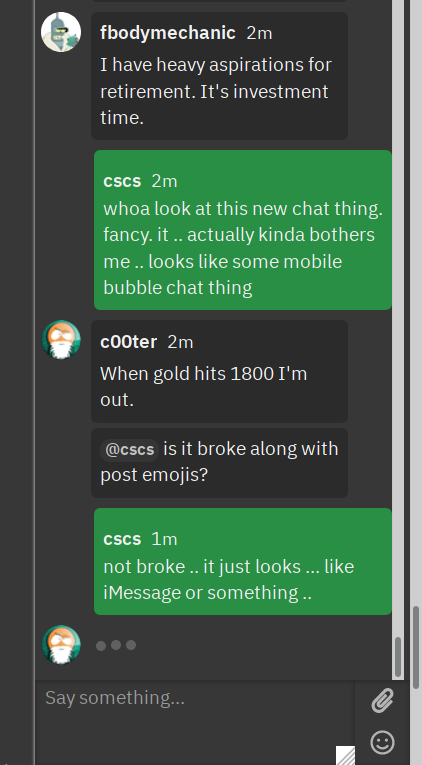Click the 'When gold hits 1800' message bubble
The image size is (422, 765).
tap(220, 371)
